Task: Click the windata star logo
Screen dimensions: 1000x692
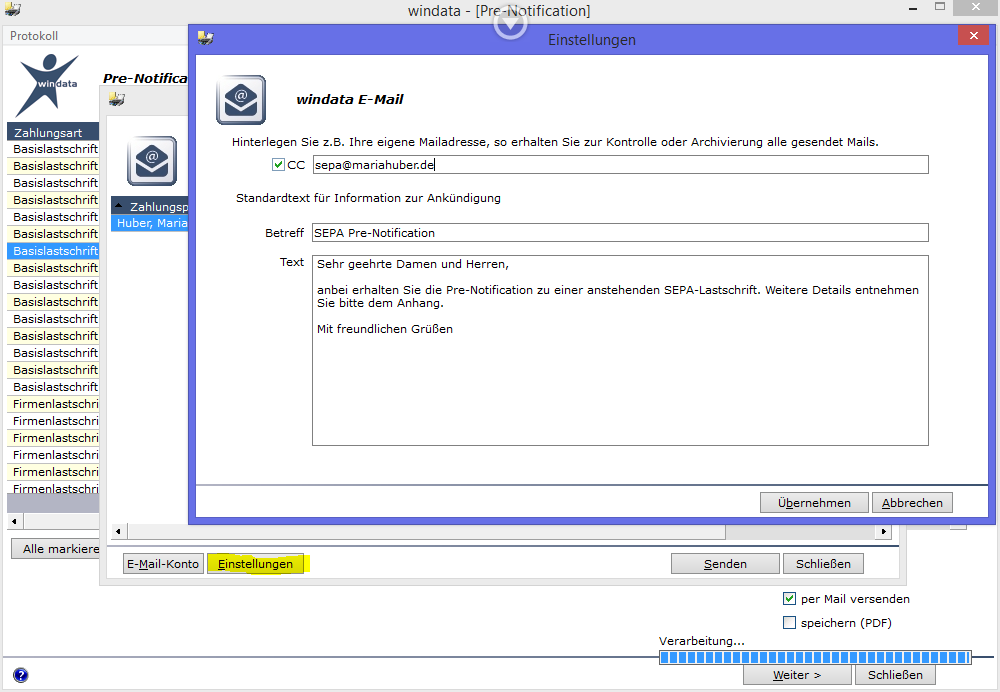Action: click(x=49, y=85)
